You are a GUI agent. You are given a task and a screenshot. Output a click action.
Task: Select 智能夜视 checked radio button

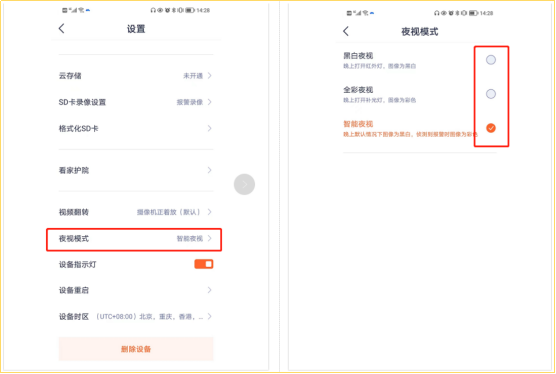(491, 128)
